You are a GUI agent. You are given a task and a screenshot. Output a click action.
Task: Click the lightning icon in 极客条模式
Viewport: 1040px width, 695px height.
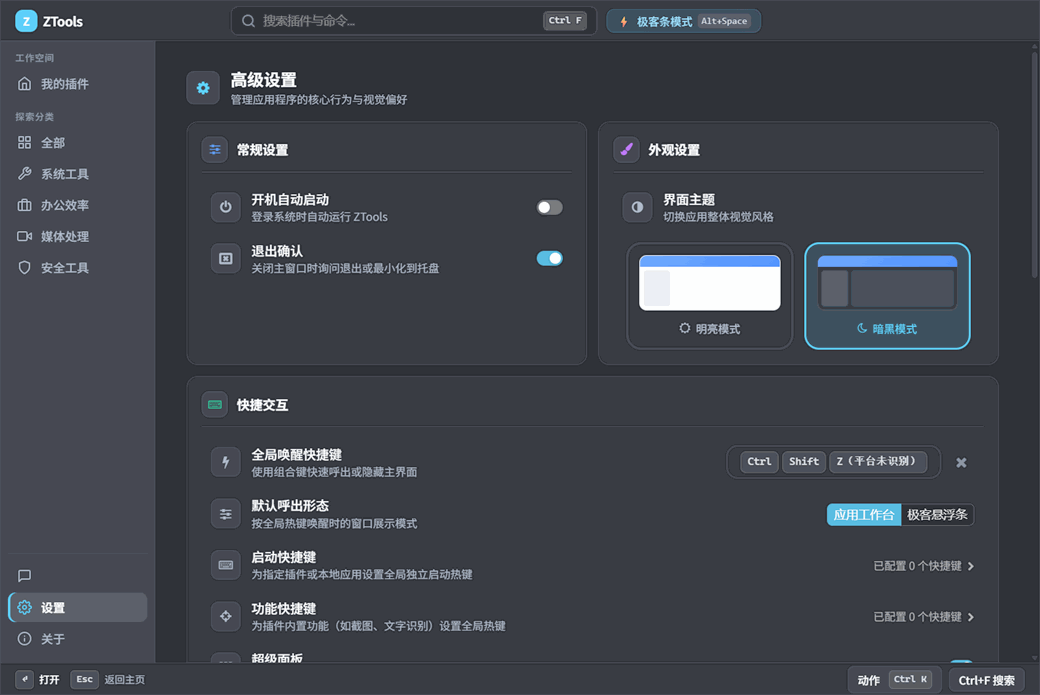623,22
